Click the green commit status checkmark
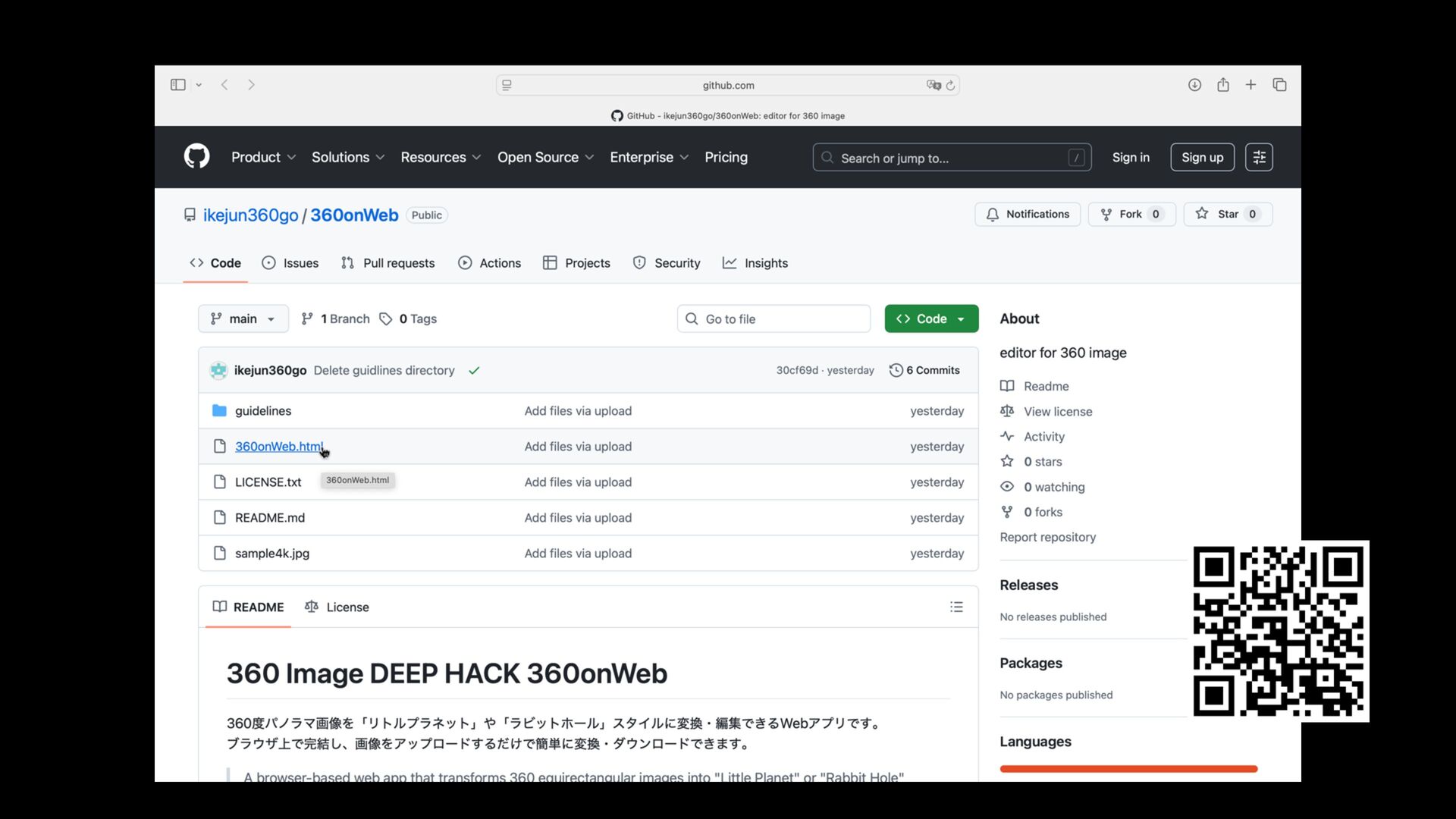Image resolution: width=1456 pixels, height=819 pixels. tap(474, 370)
